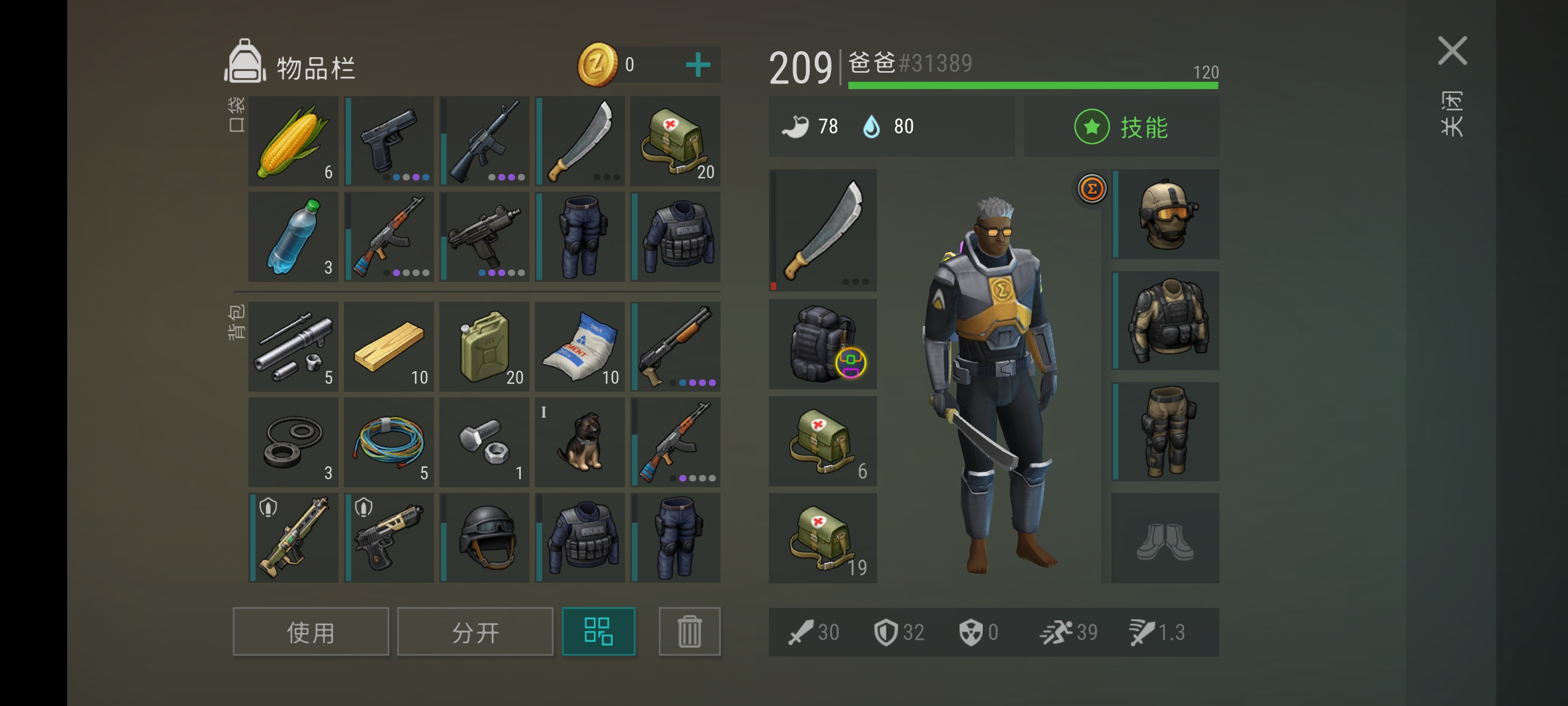The height and width of the screenshot is (706, 1568).
Task: Select the equipped tactical helmet slot
Action: (x=1165, y=214)
